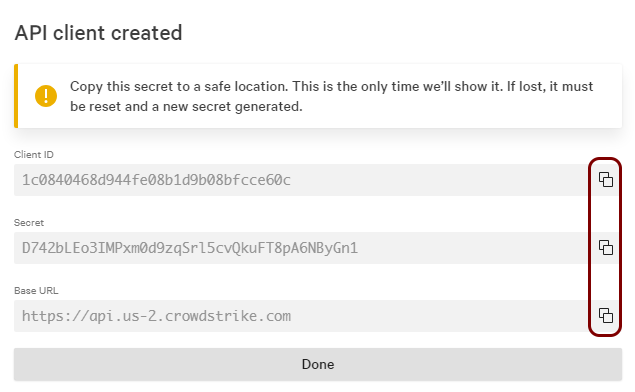
Task: Click the yellow exclamation warning icon
Action: coord(46,96)
